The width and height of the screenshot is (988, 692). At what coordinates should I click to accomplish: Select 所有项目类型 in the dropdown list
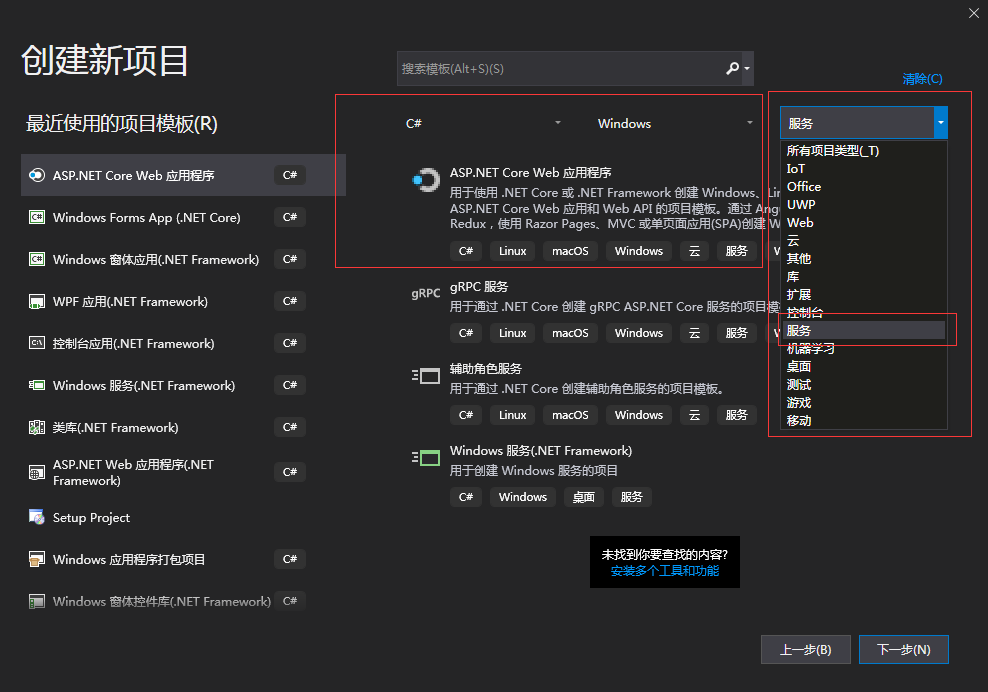[x=863, y=151]
